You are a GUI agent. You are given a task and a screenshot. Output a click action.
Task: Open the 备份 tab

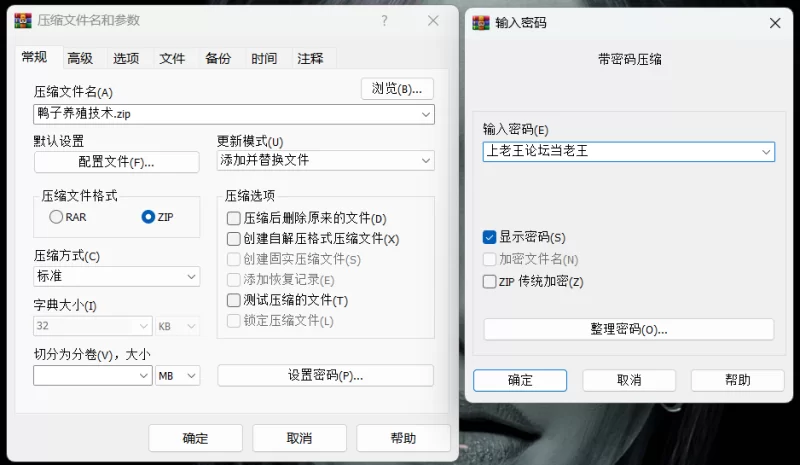218,58
